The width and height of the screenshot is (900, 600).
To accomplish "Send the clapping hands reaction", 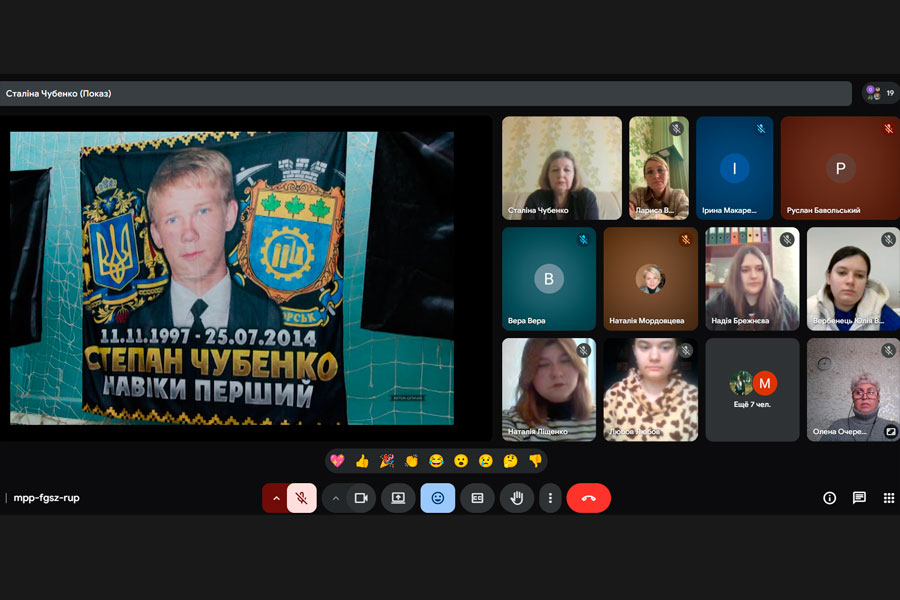I will coord(412,460).
